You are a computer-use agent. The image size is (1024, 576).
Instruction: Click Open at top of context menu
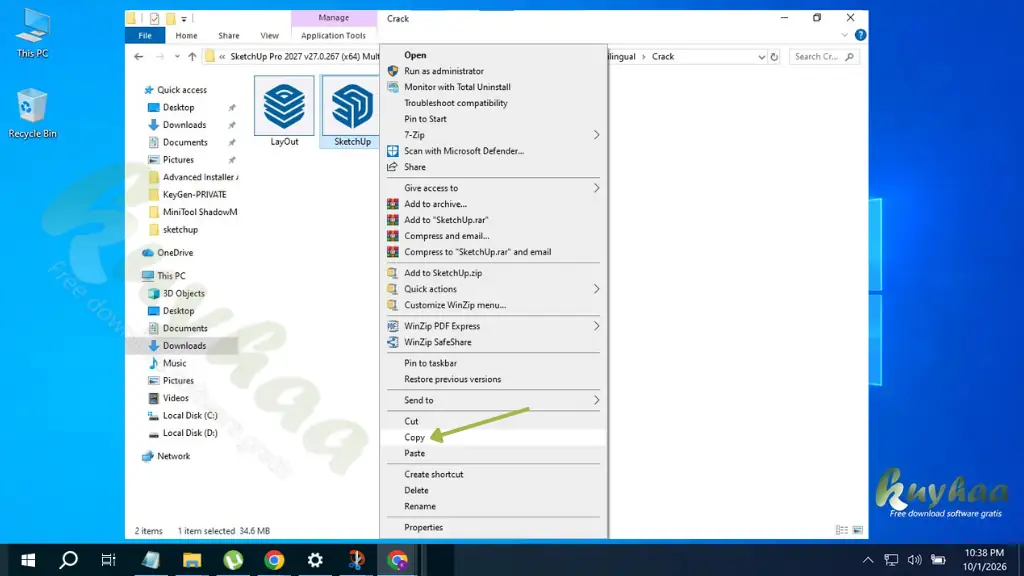415,56
